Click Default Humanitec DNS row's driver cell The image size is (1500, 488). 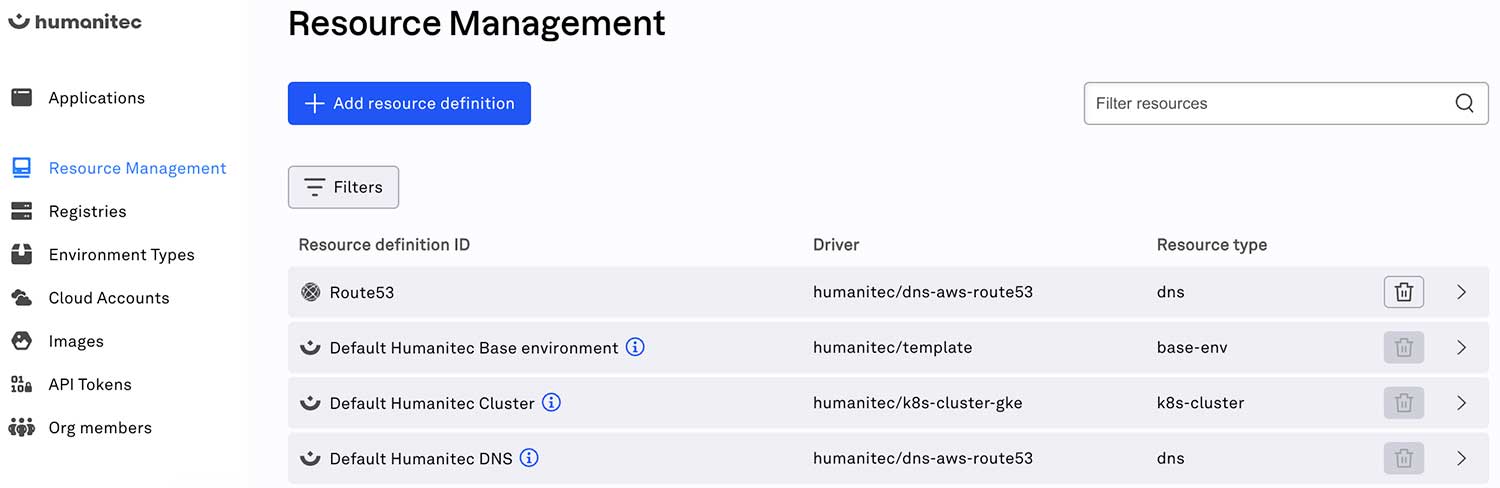(x=923, y=458)
